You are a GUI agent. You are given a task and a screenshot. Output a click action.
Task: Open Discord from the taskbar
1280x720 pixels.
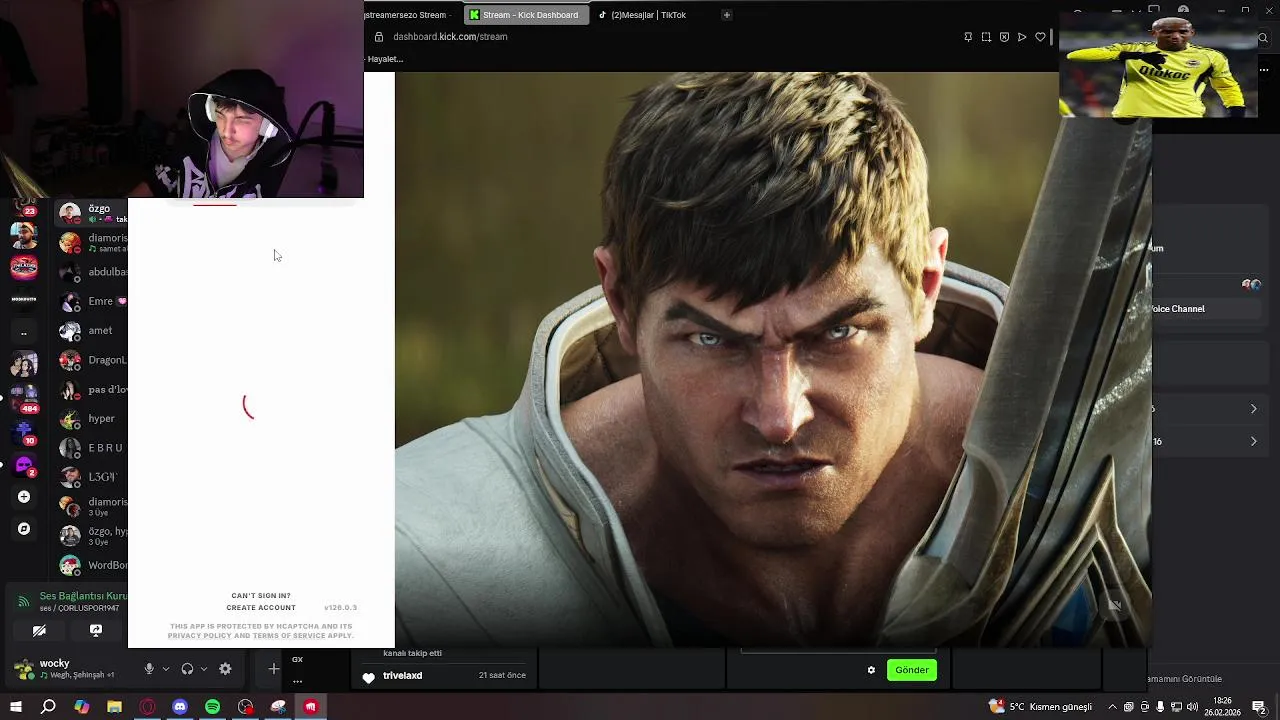pos(180,707)
